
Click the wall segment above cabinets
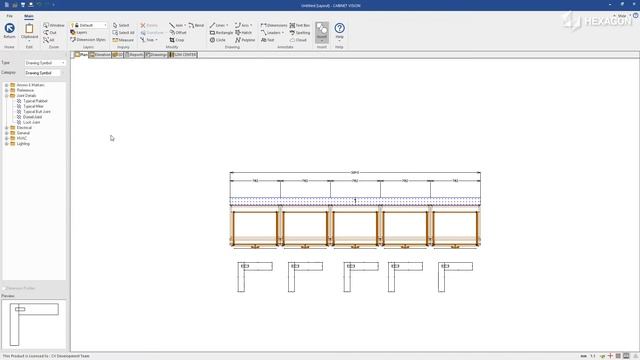[x=355, y=201]
